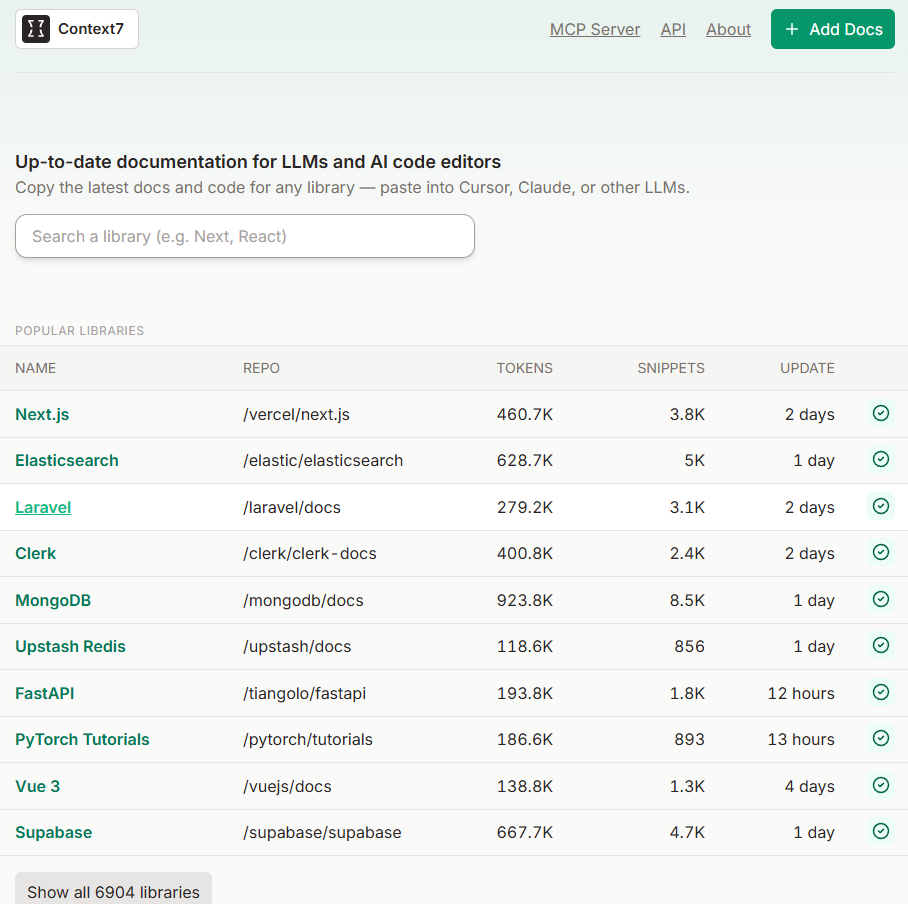Click the Vue 3 row check icon
The image size is (908, 904).
[x=881, y=785]
